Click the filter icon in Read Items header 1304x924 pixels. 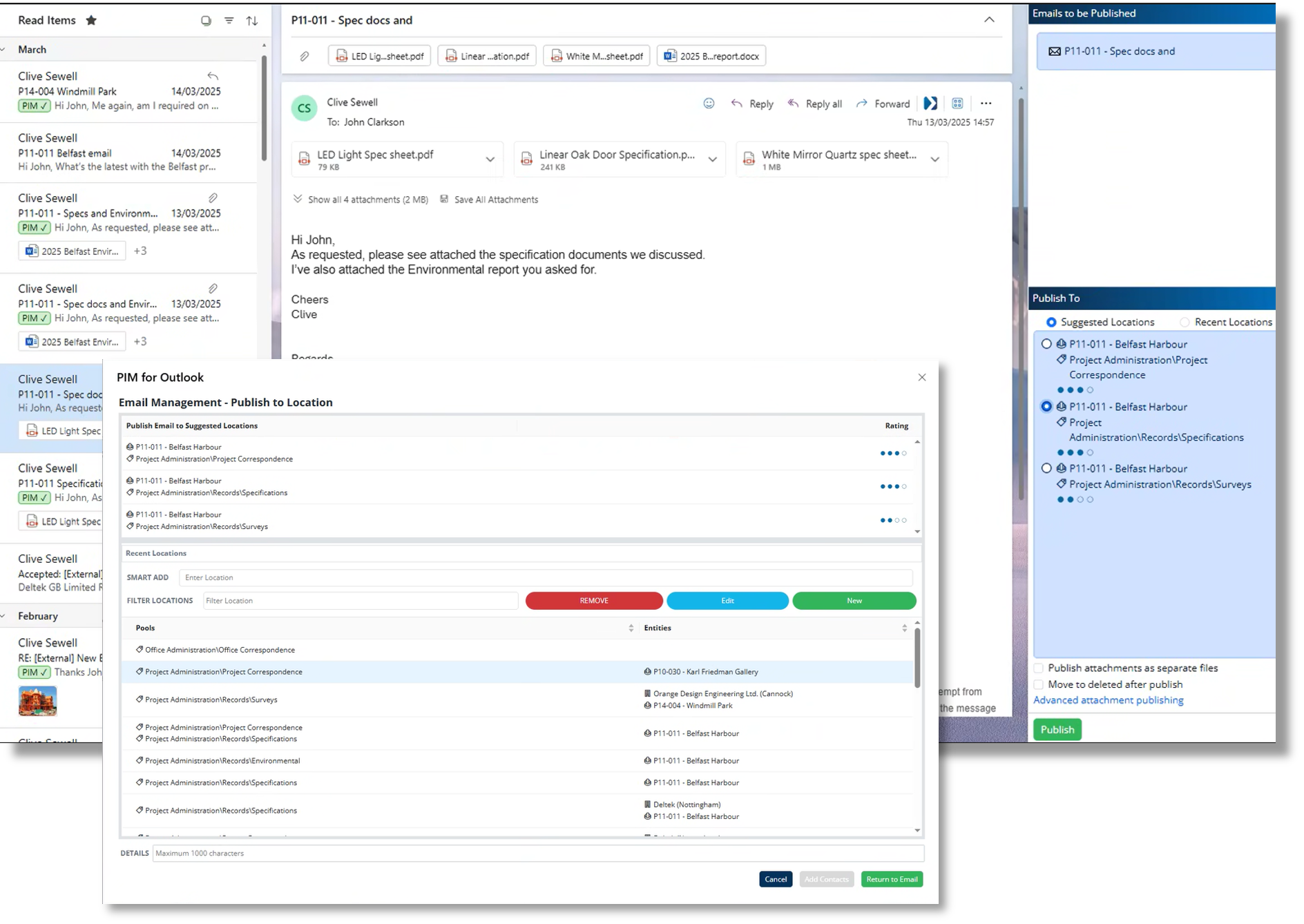[x=229, y=21]
